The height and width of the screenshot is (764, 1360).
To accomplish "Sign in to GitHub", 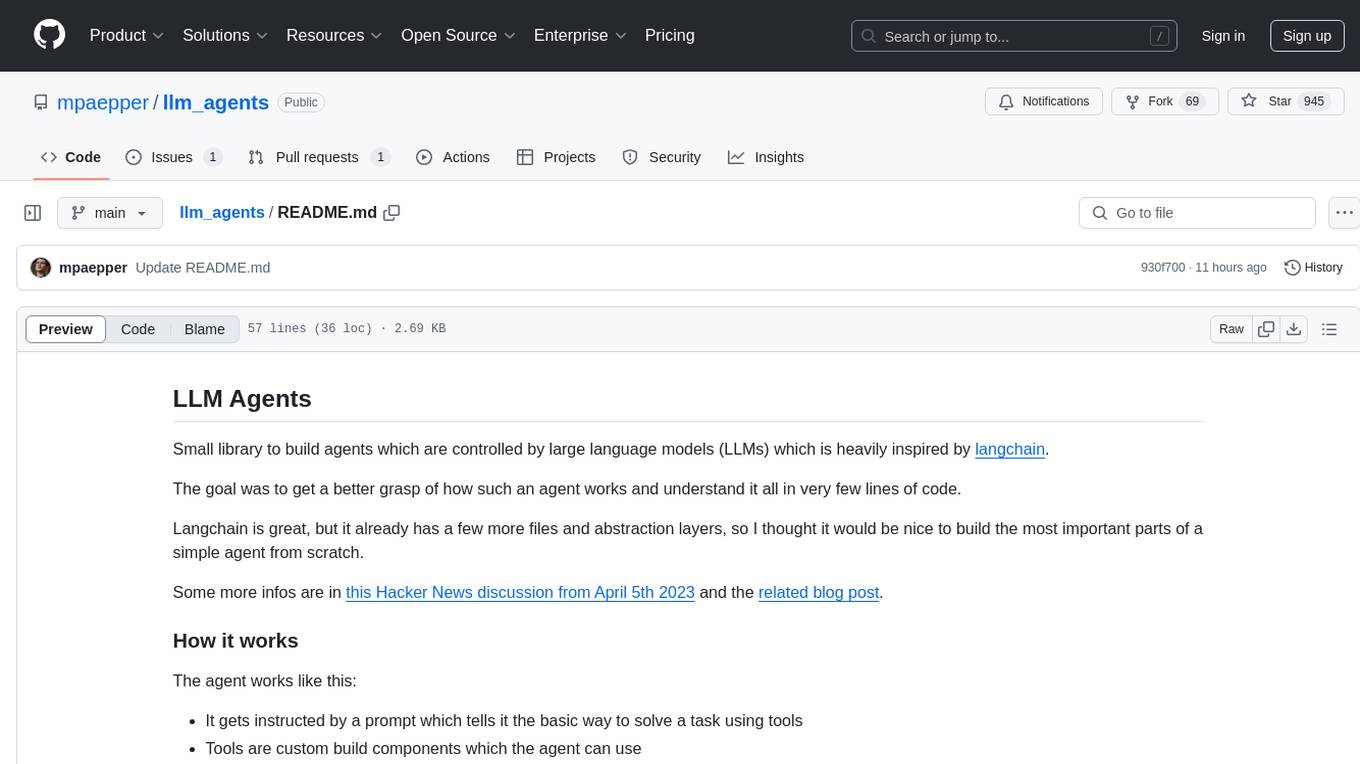I will click(x=1223, y=36).
